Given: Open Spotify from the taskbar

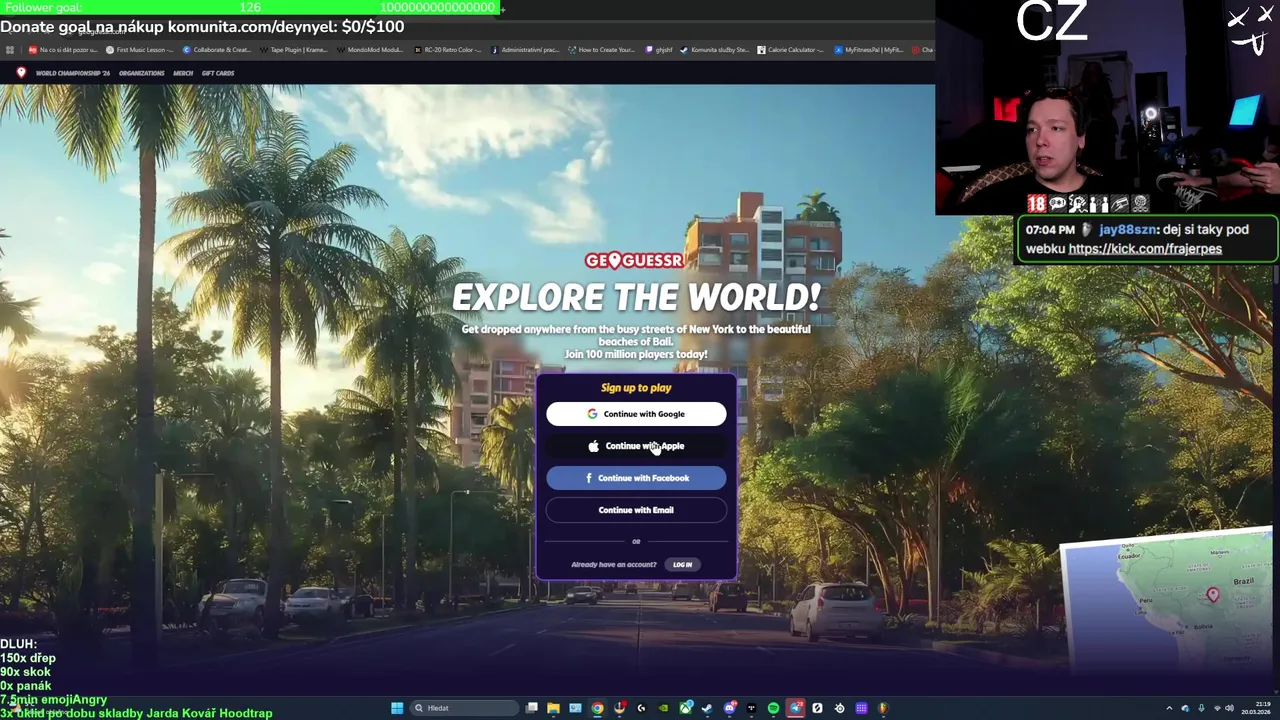Looking at the screenshot, I should [x=773, y=708].
